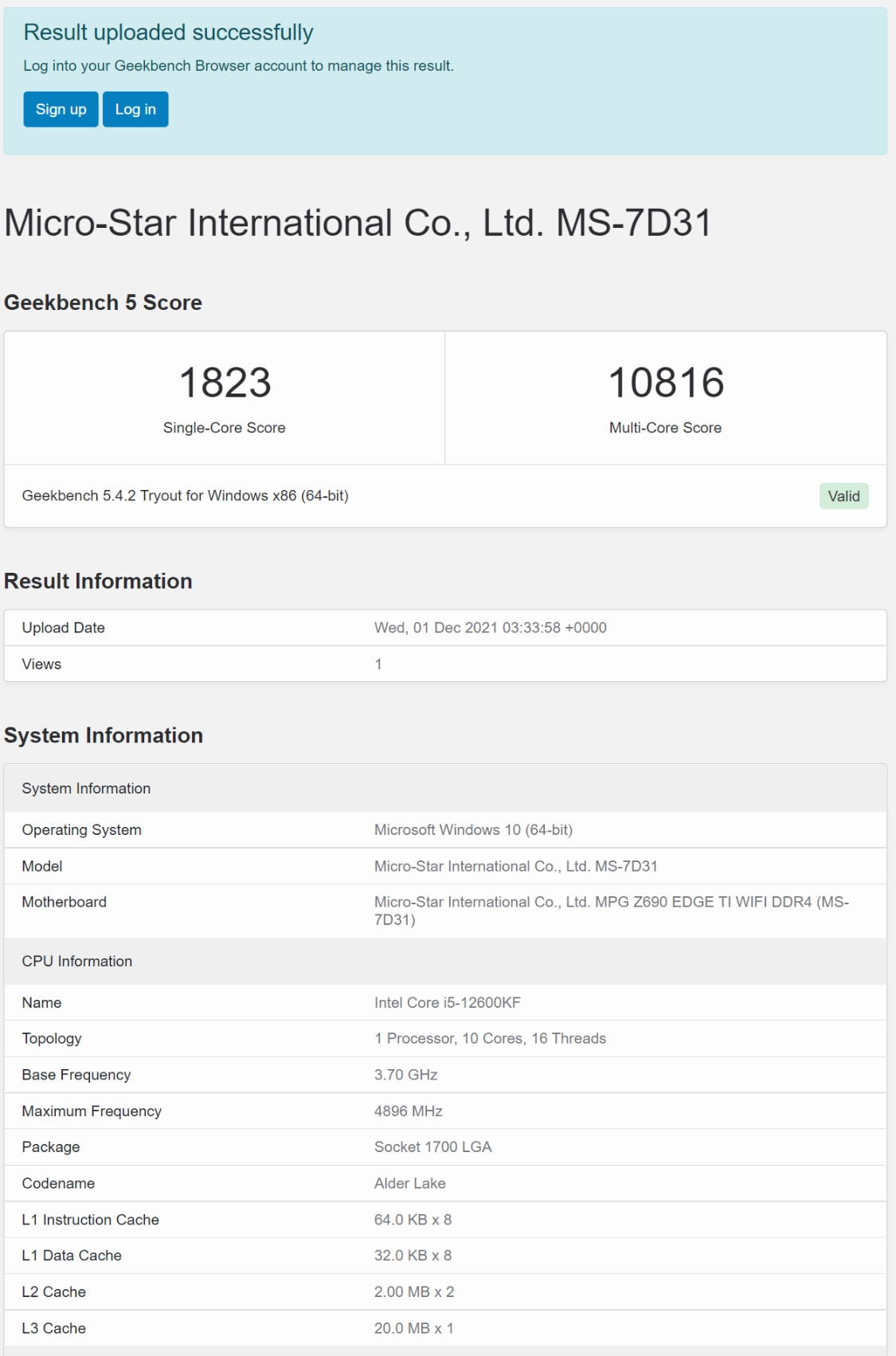Select the 32.0 KB x 8 value

pyautogui.click(x=413, y=1256)
